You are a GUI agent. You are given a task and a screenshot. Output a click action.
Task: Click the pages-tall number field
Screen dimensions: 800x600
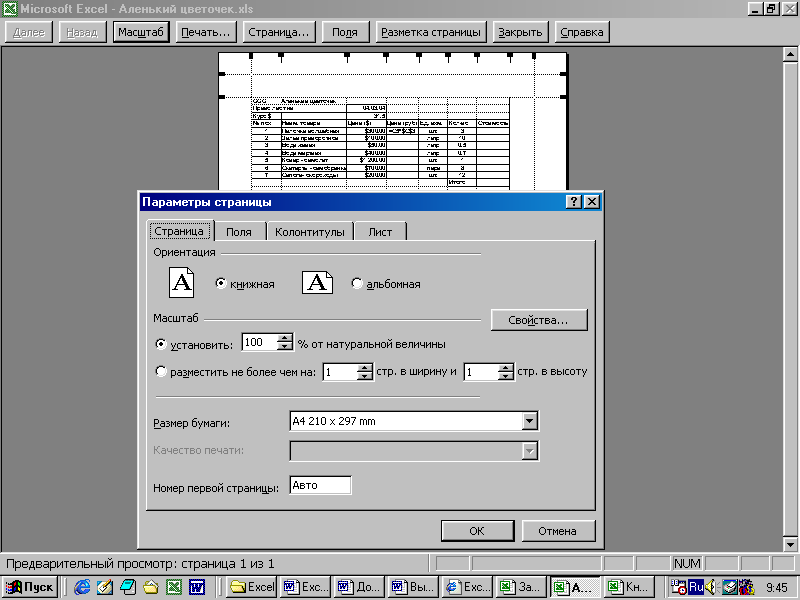tap(481, 372)
